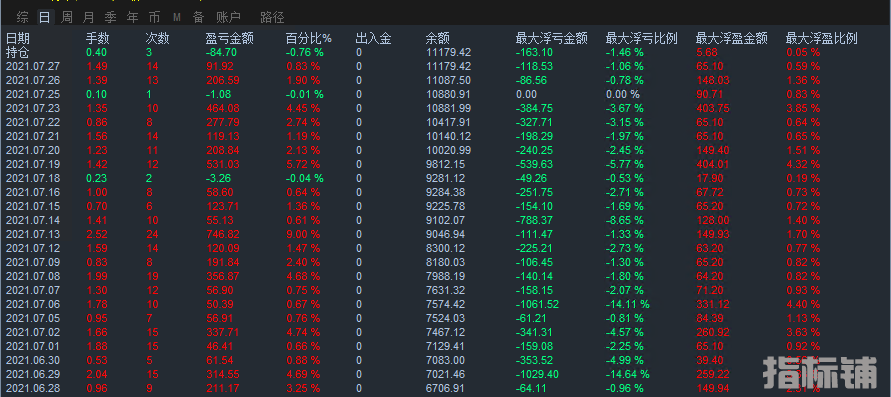Viewport: 891px width, 397px height.
Task: Switch to the 账户 account tab
Action: click(x=228, y=17)
